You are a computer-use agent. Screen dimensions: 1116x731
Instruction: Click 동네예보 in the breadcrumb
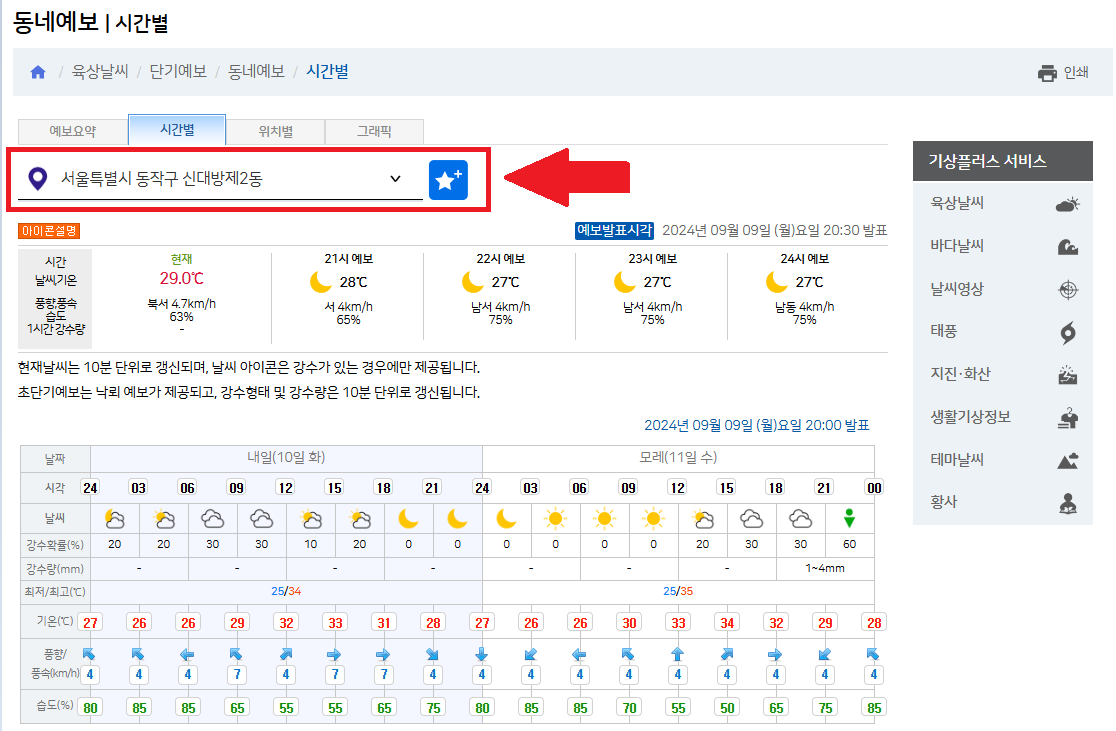258,71
